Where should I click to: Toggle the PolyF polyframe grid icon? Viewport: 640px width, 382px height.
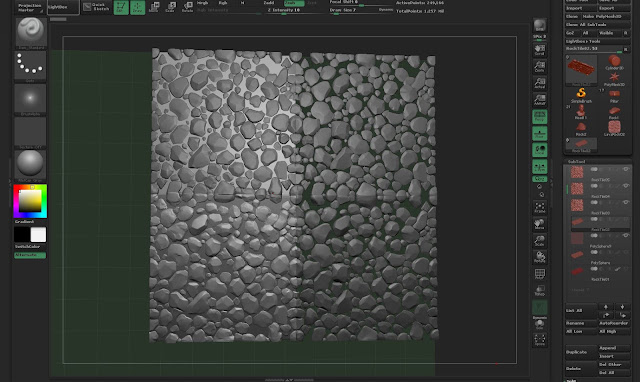tap(540, 274)
